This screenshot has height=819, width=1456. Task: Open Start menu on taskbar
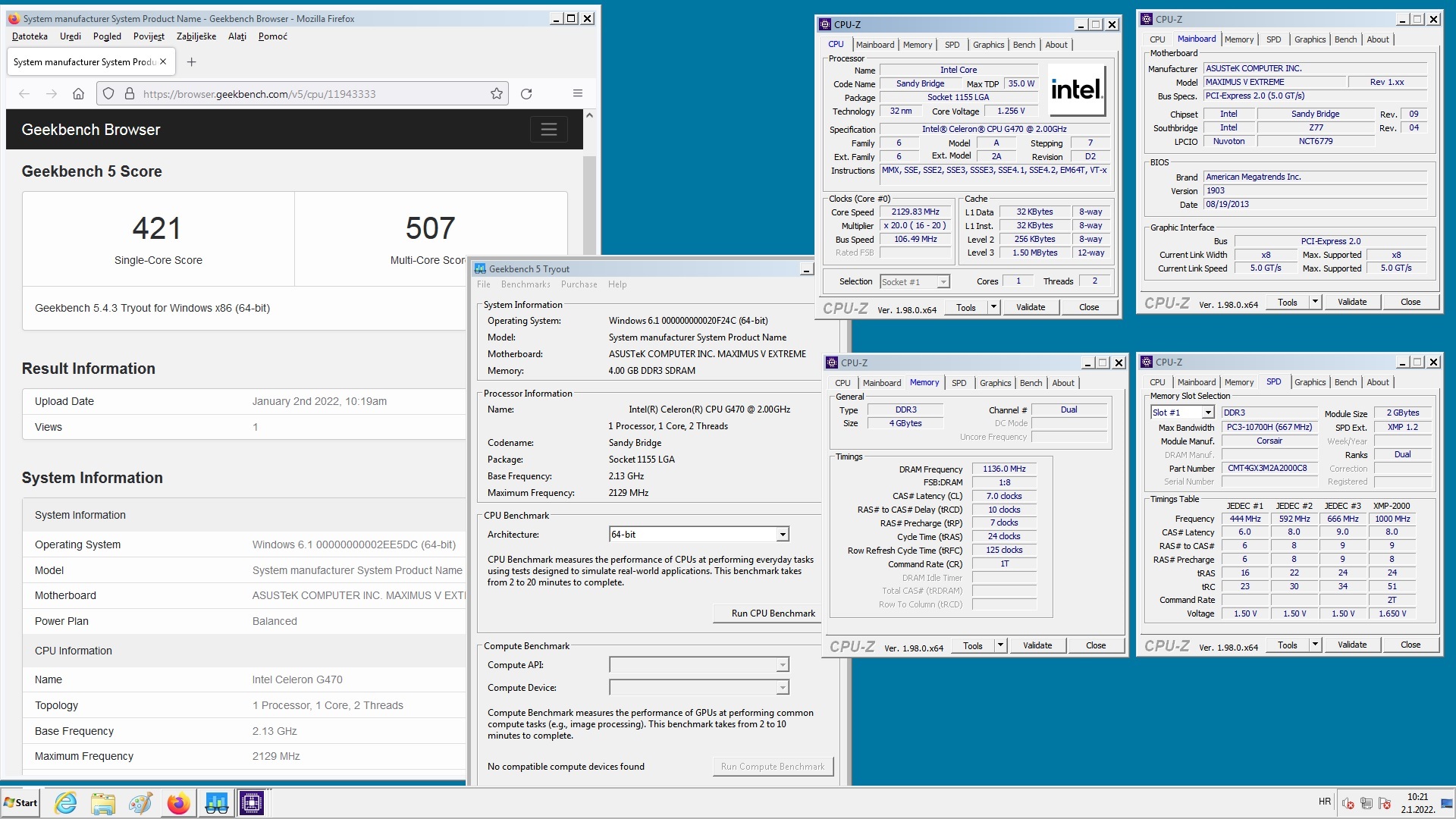pyautogui.click(x=20, y=803)
